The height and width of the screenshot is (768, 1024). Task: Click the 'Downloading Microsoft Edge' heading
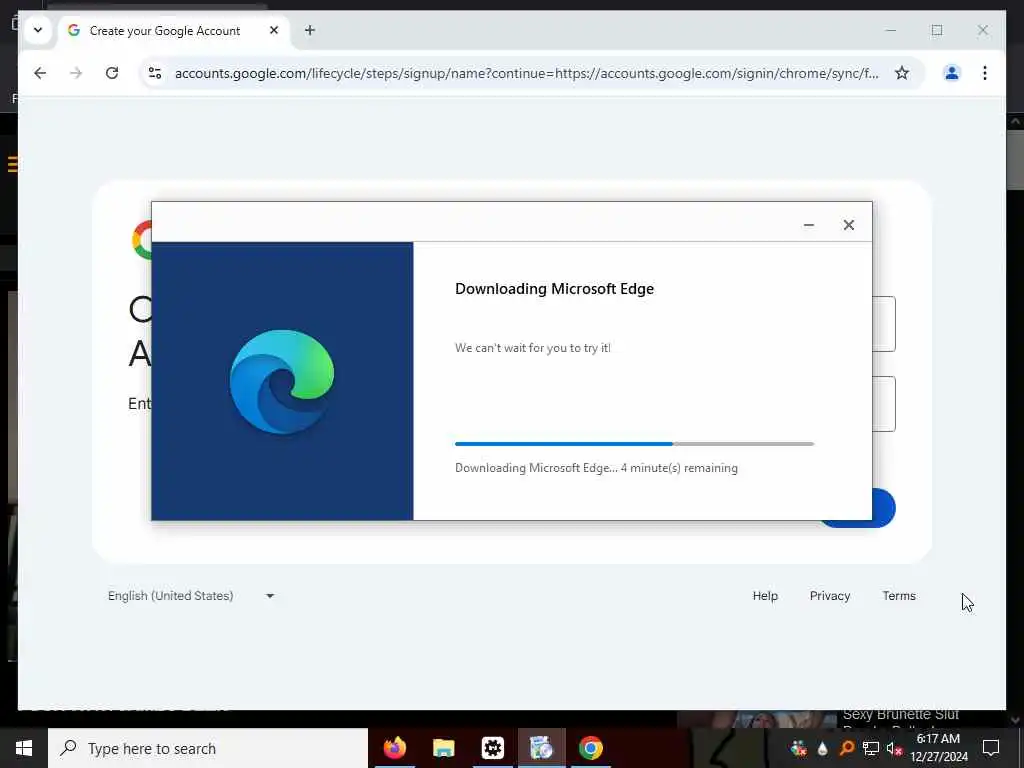554,289
